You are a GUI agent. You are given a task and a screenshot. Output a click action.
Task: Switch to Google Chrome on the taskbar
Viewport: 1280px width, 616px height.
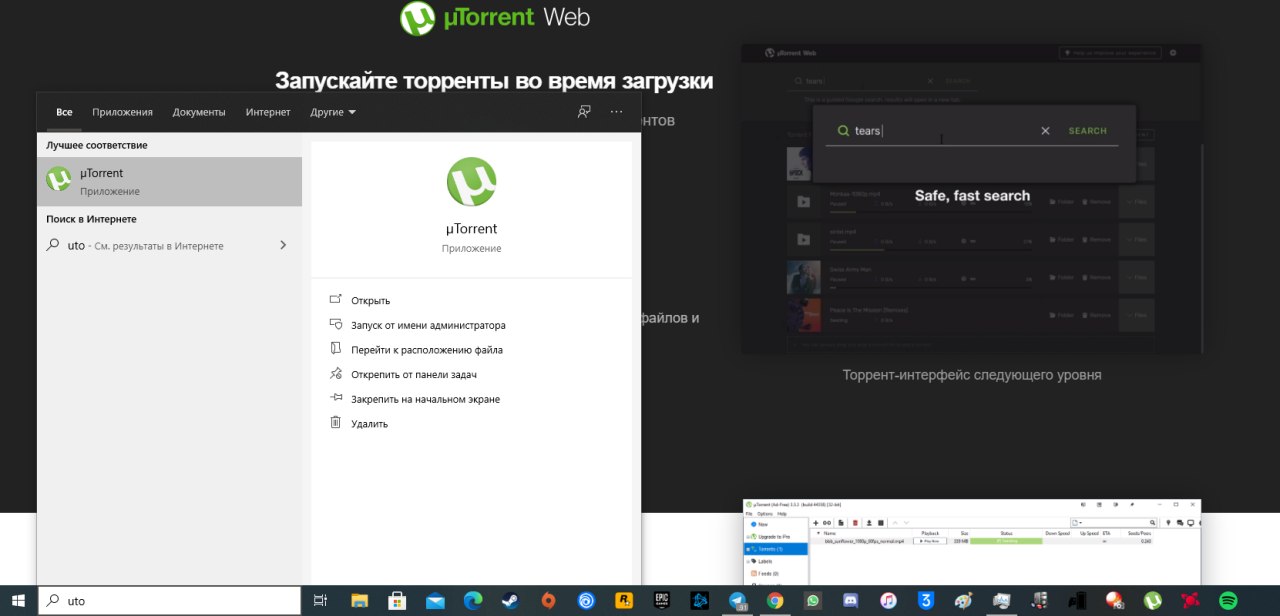click(775, 601)
